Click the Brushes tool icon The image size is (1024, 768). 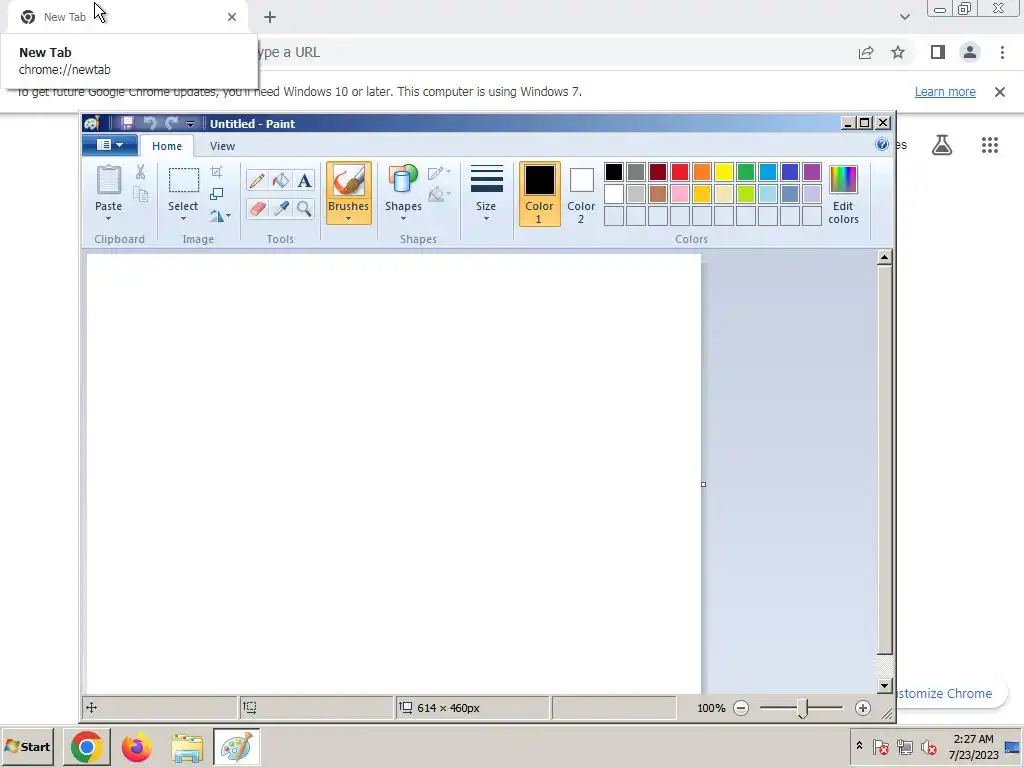point(349,180)
